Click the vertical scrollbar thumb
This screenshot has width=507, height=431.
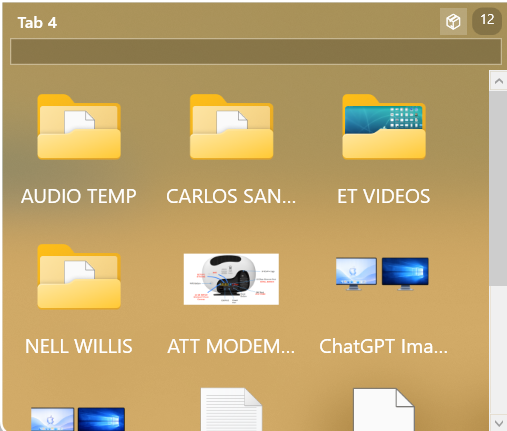pyautogui.click(x=499, y=188)
